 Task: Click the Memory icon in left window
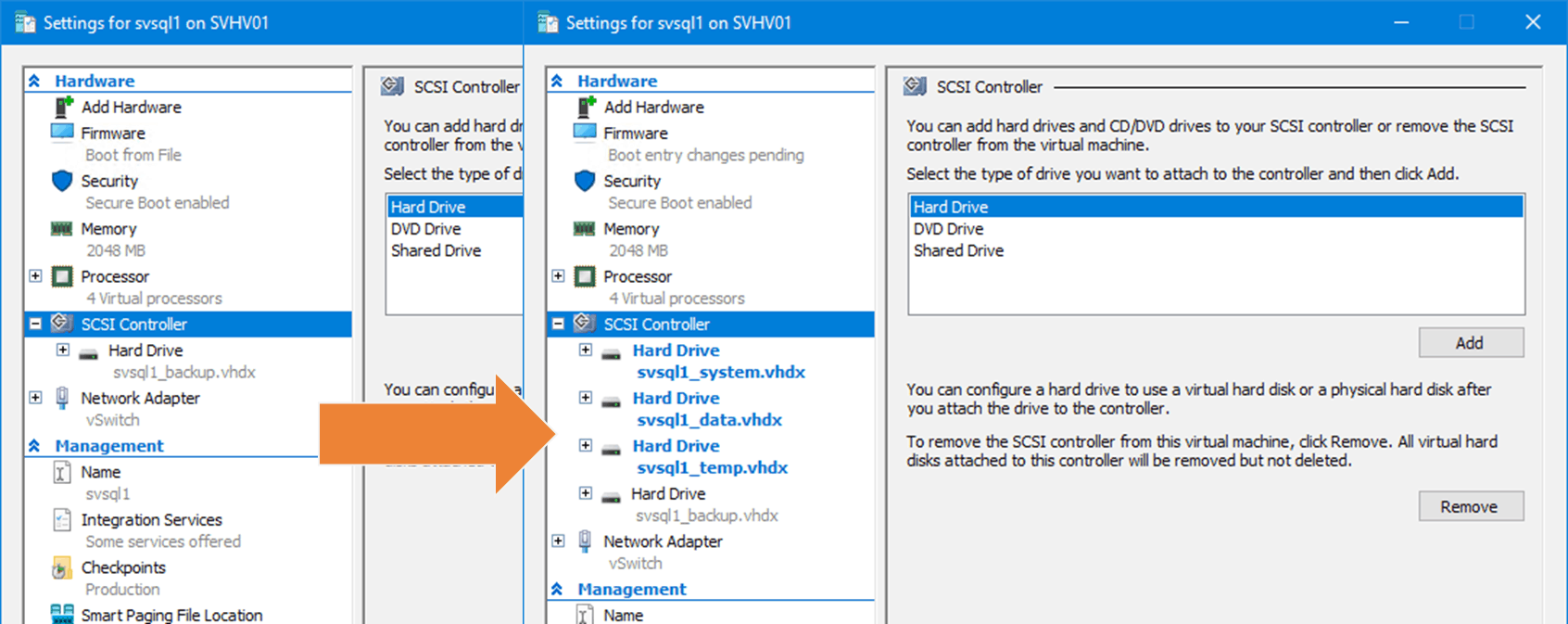(x=62, y=228)
